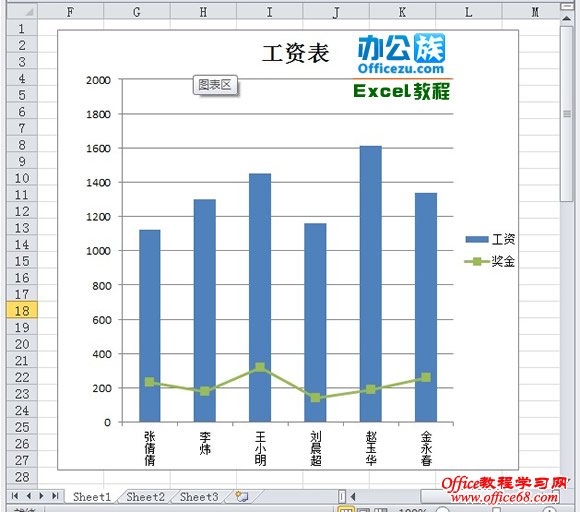Image resolution: width=580 pixels, height=512 pixels.
Task: Select the 奖金 marker for 金永春
Action: (x=426, y=377)
